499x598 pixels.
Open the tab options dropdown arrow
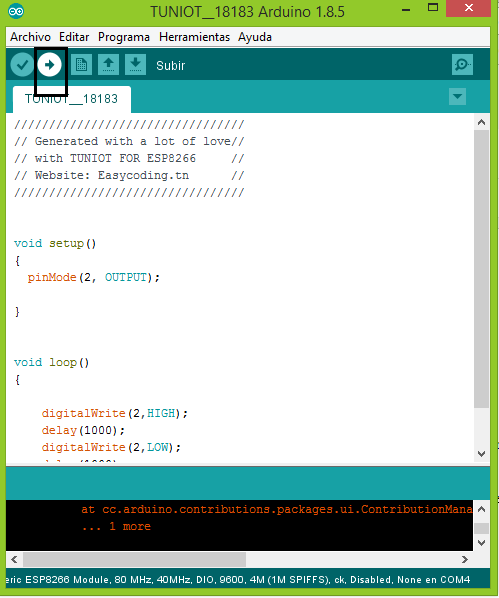pyautogui.click(x=457, y=96)
